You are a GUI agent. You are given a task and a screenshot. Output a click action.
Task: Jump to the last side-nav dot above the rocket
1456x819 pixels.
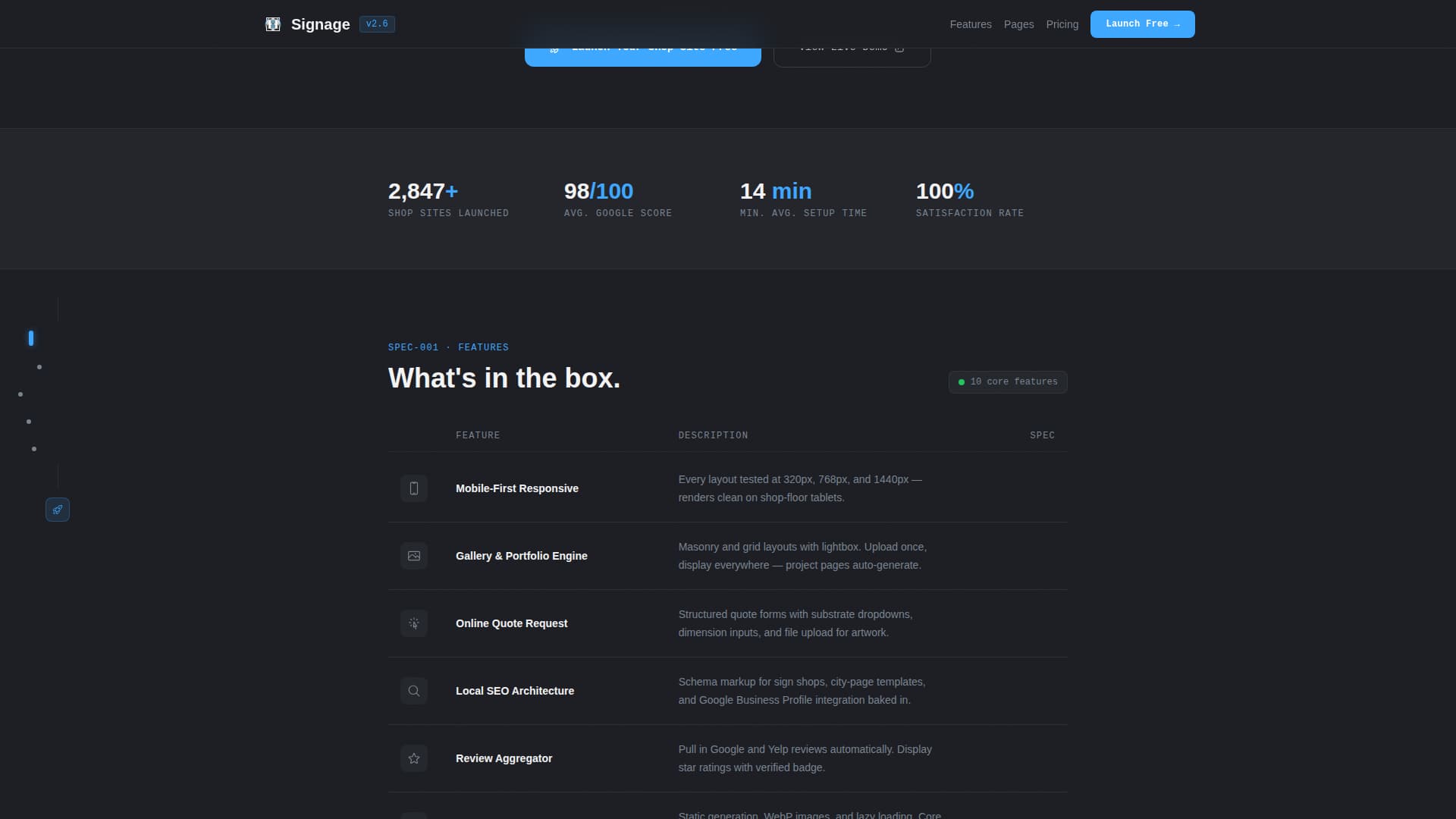point(34,449)
